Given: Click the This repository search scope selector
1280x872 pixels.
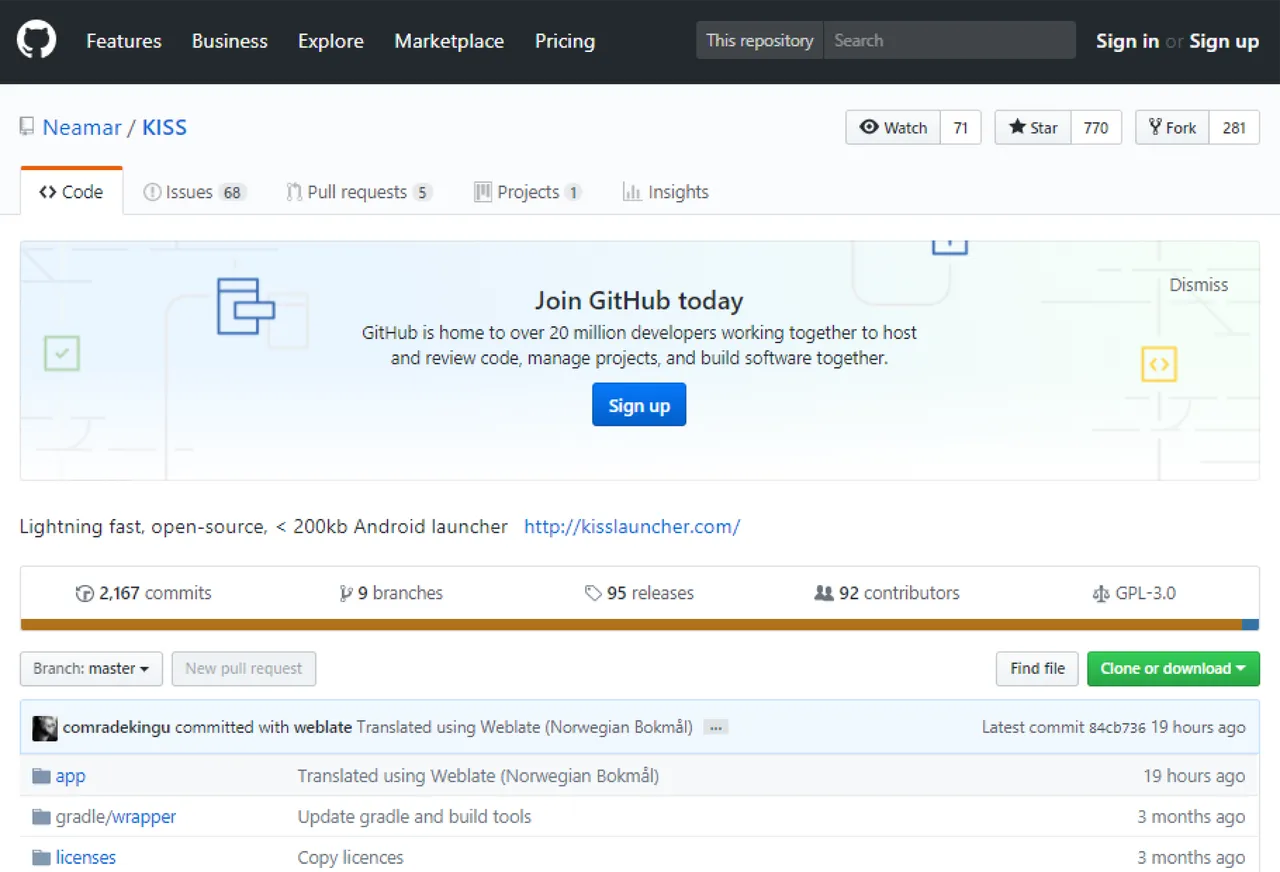Looking at the screenshot, I should 760,41.
